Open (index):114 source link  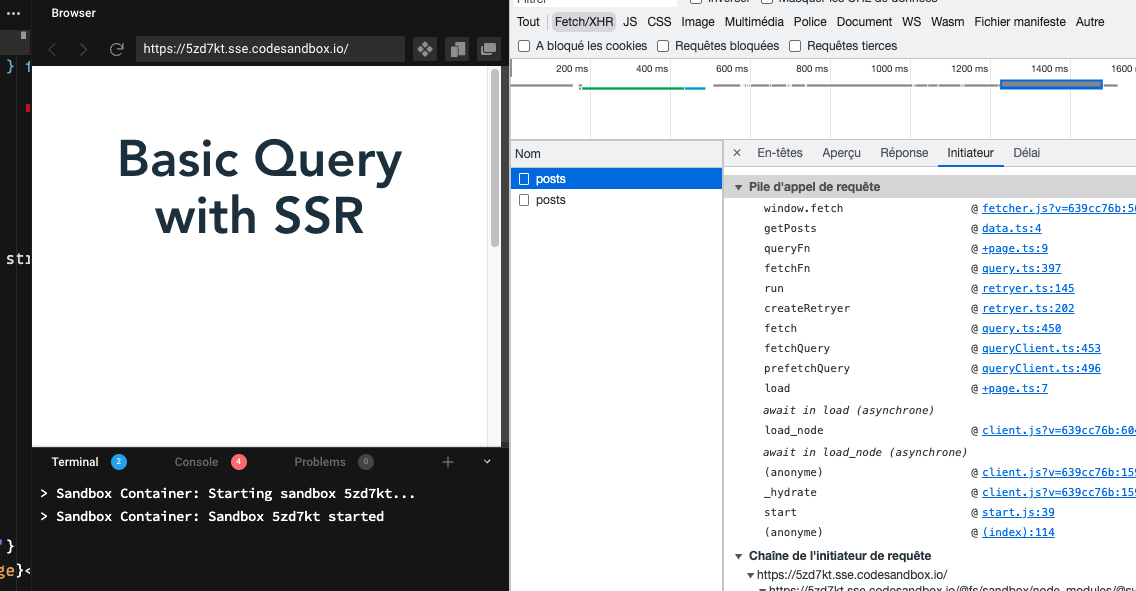(1018, 532)
